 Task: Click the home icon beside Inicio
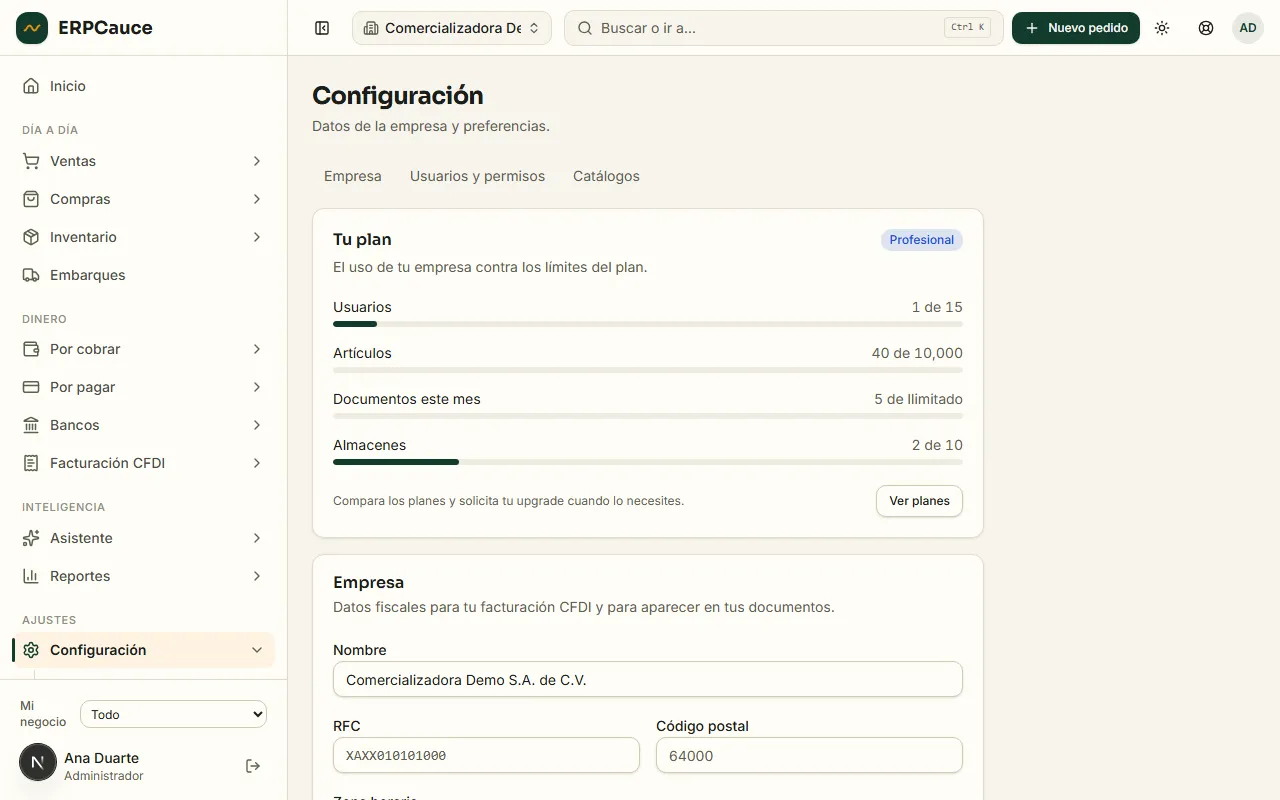(31, 86)
